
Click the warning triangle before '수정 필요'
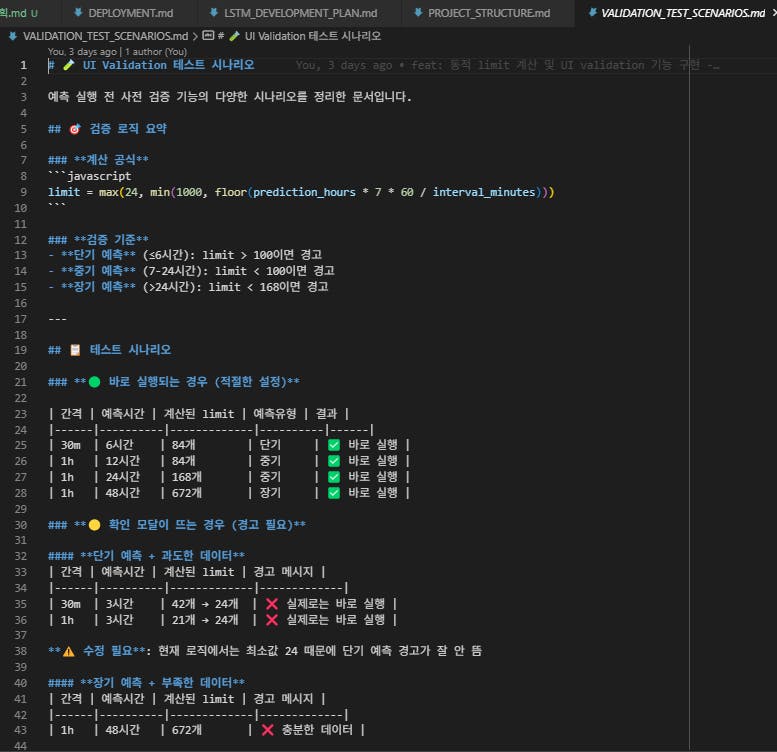pos(68,651)
